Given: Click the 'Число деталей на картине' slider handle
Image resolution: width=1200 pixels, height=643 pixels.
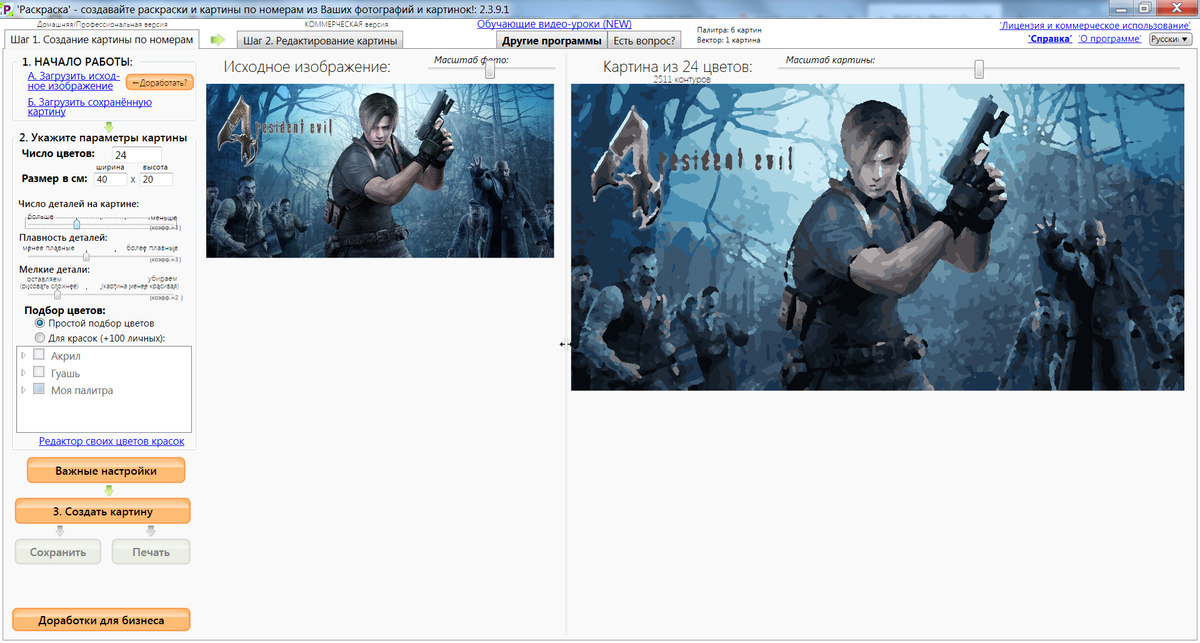Looking at the screenshot, I should click(x=78, y=223).
